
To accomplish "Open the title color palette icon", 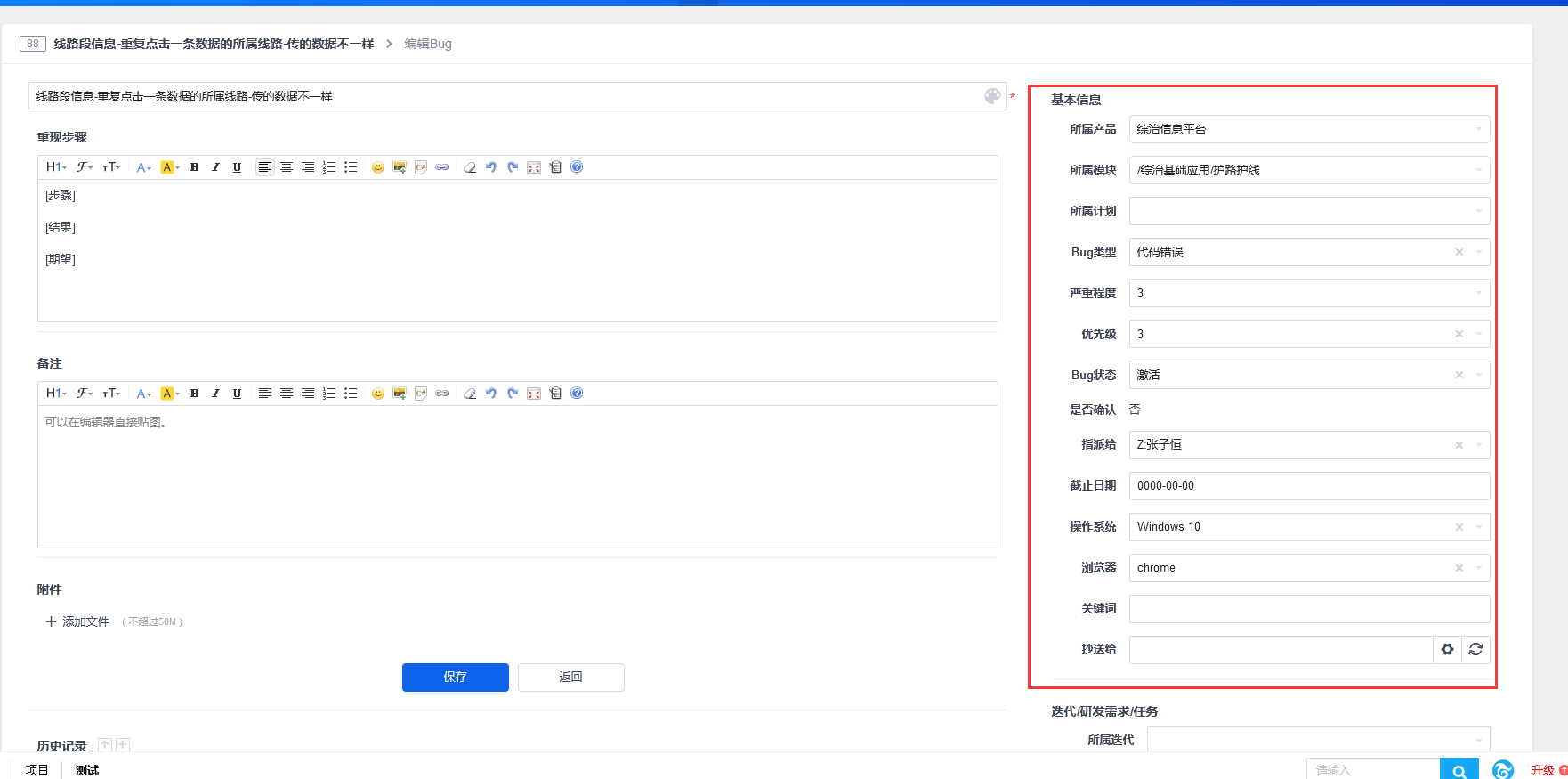I will [x=992, y=96].
